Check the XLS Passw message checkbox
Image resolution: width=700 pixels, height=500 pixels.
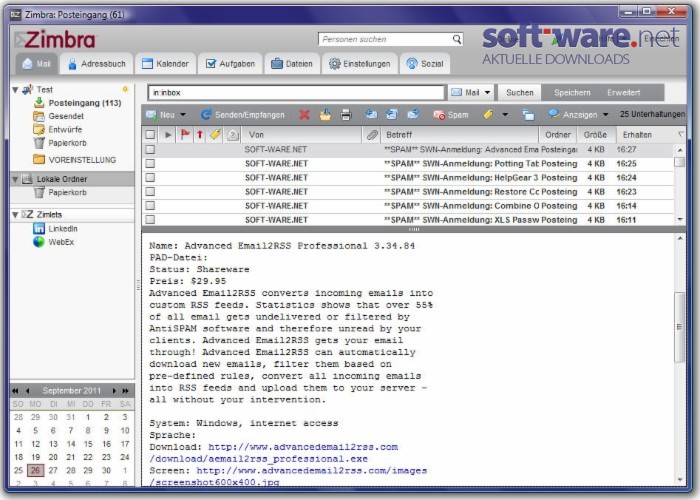tap(150, 220)
